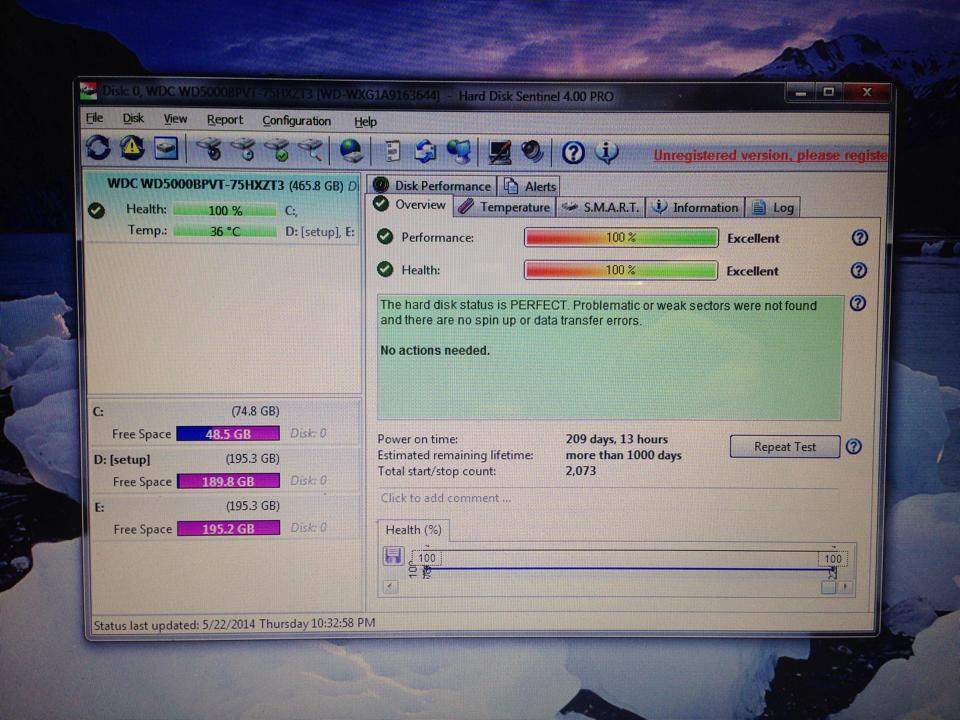Click the toolbar question mark help icon
Viewport: 960px width, 720px height.
coord(573,152)
